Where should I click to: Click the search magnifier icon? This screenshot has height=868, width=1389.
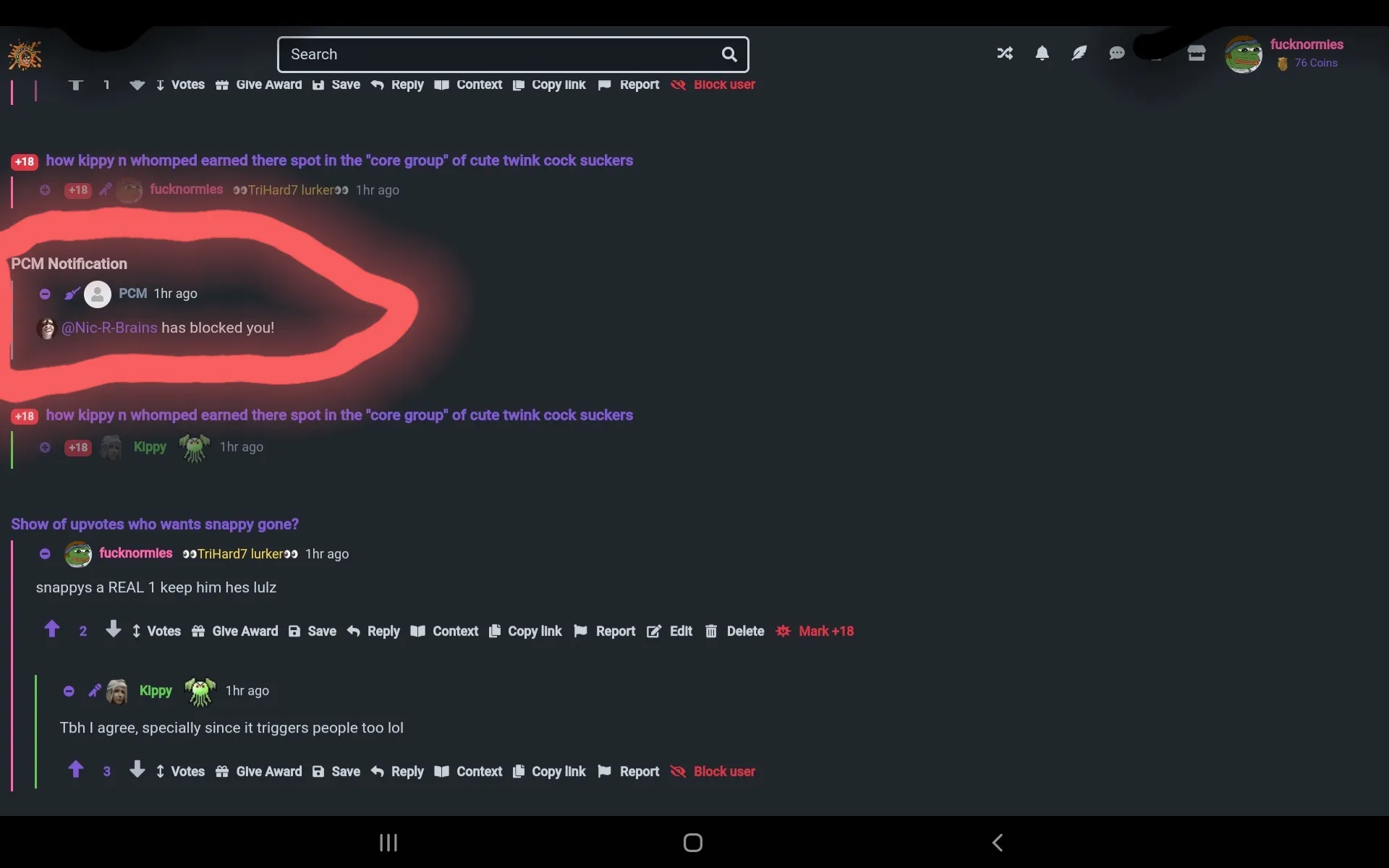pos(730,53)
